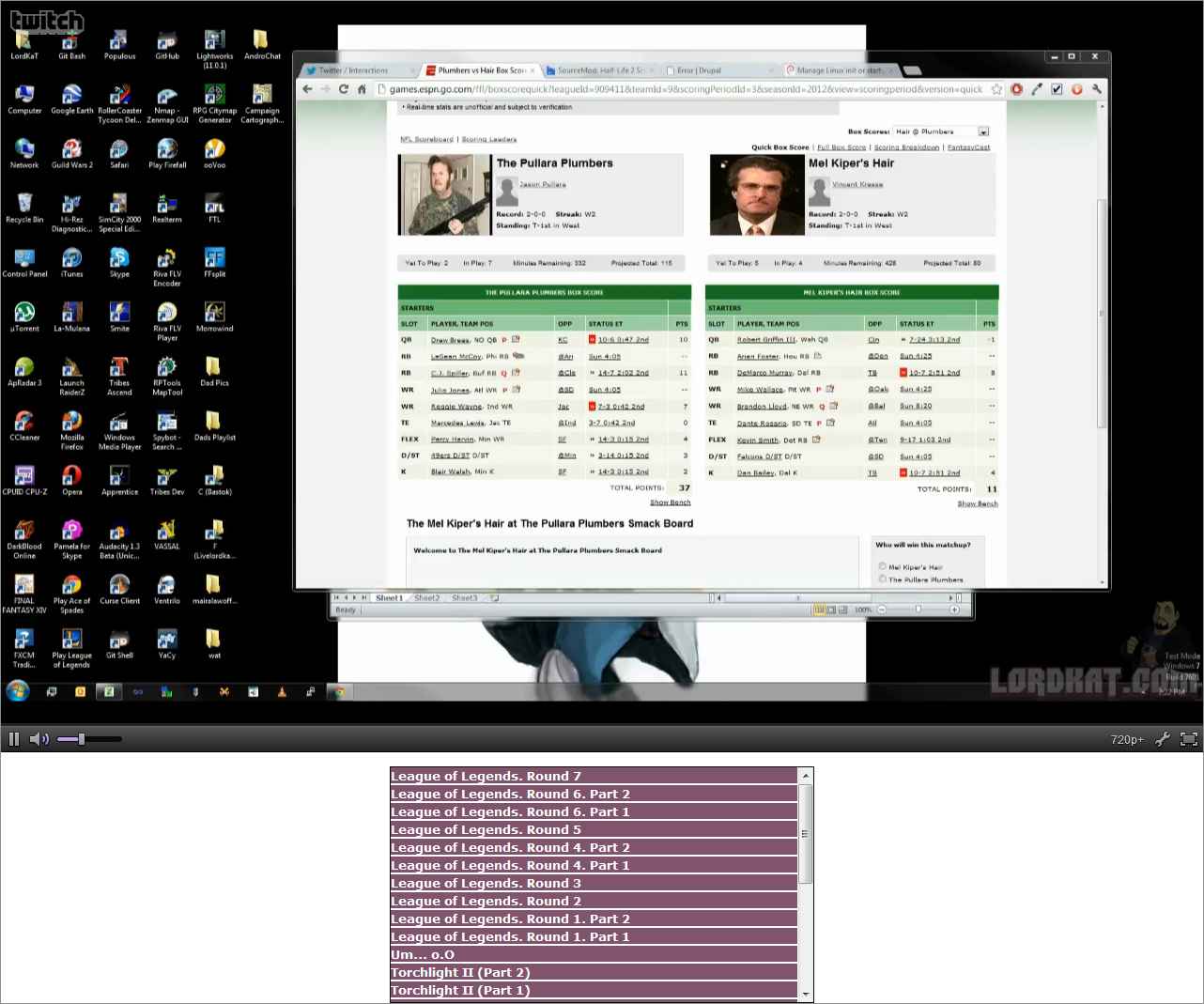The image size is (1204, 1004).
Task: Select League of Legends. Round 5 video
Action: 594,829
